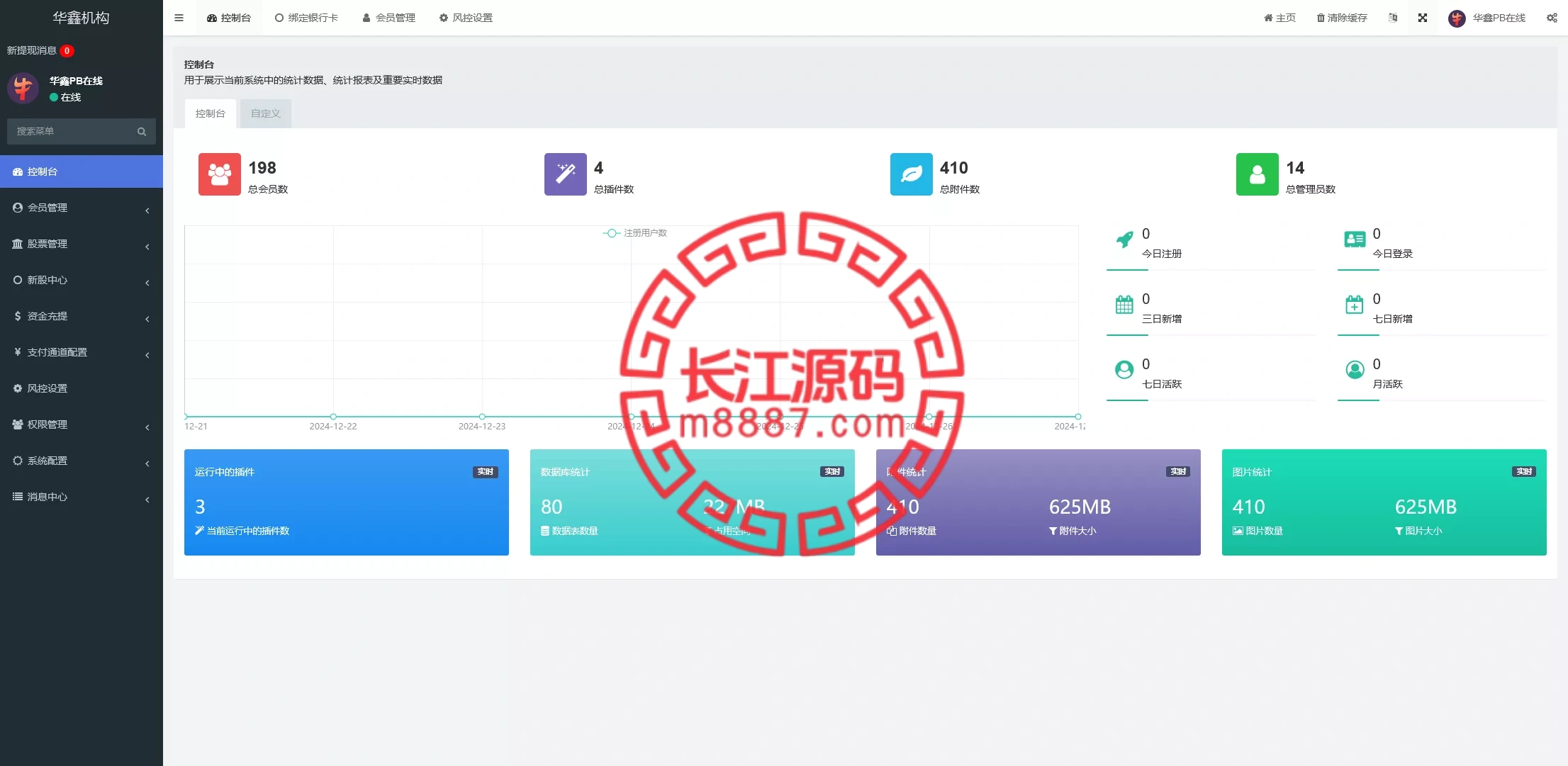Image resolution: width=1568 pixels, height=766 pixels.
Task: Open the 华鑫PB在线 user menu in header
Action: tap(1487, 18)
